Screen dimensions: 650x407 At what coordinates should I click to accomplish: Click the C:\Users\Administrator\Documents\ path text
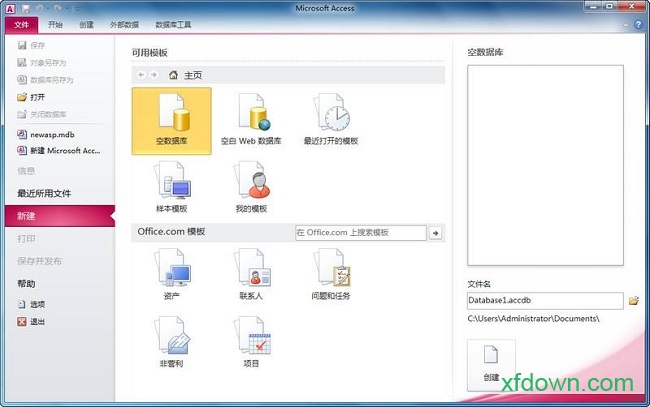pos(534,319)
